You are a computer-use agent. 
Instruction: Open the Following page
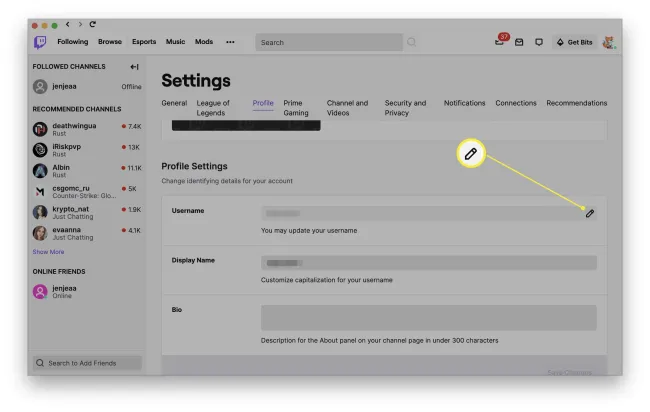73,42
